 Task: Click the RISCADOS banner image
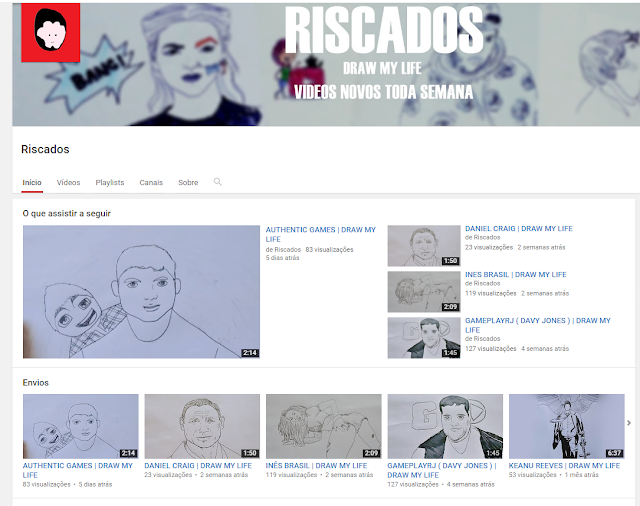tap(326, 64)
